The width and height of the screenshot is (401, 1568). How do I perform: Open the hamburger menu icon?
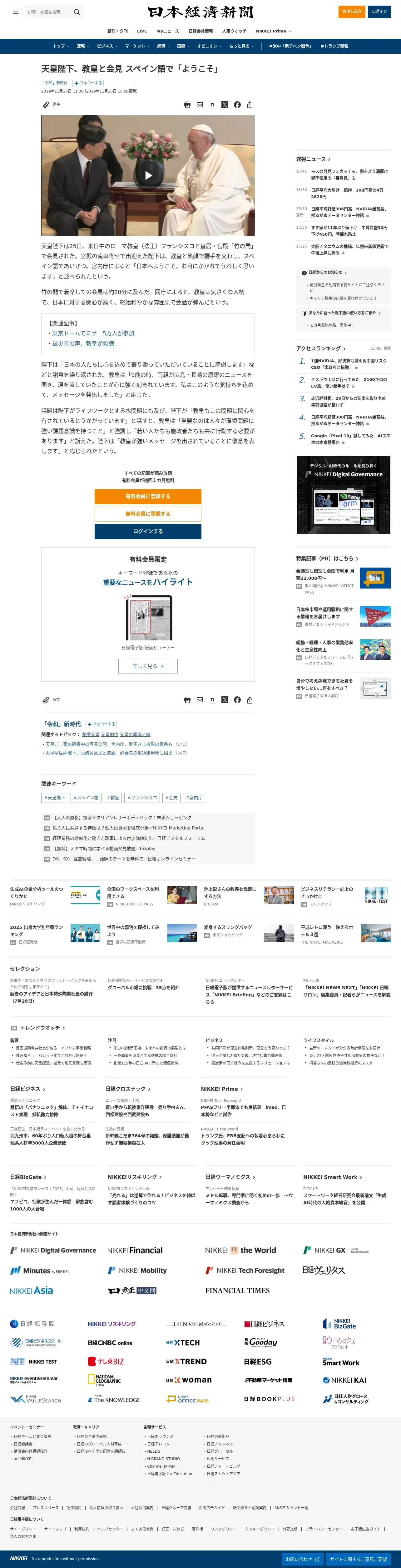click(x=16, y=12)
